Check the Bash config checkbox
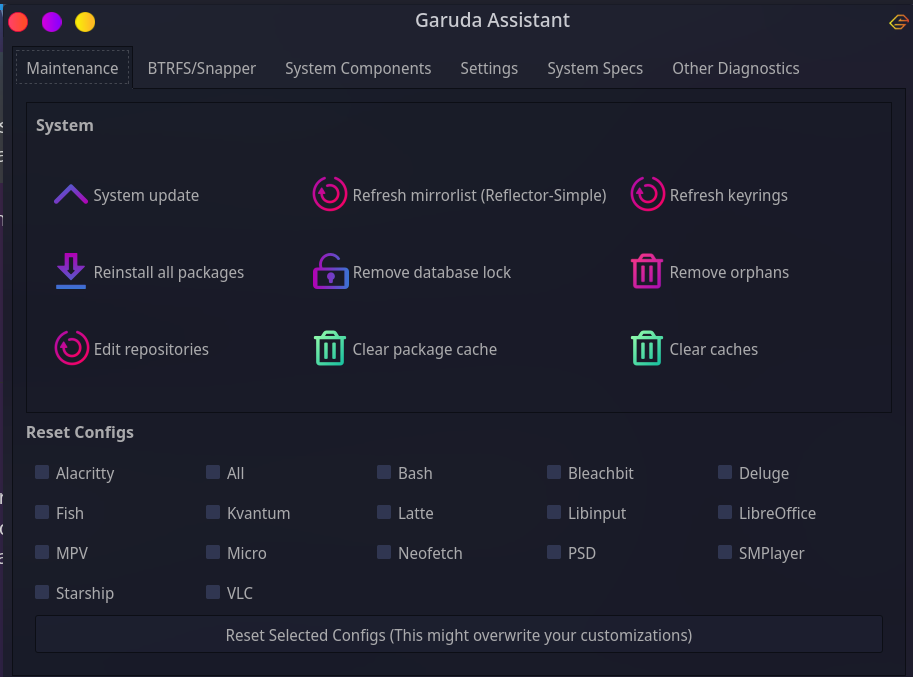Image resolution: width=913 pixels, height=677 pixels. click(x=384, y=472)
